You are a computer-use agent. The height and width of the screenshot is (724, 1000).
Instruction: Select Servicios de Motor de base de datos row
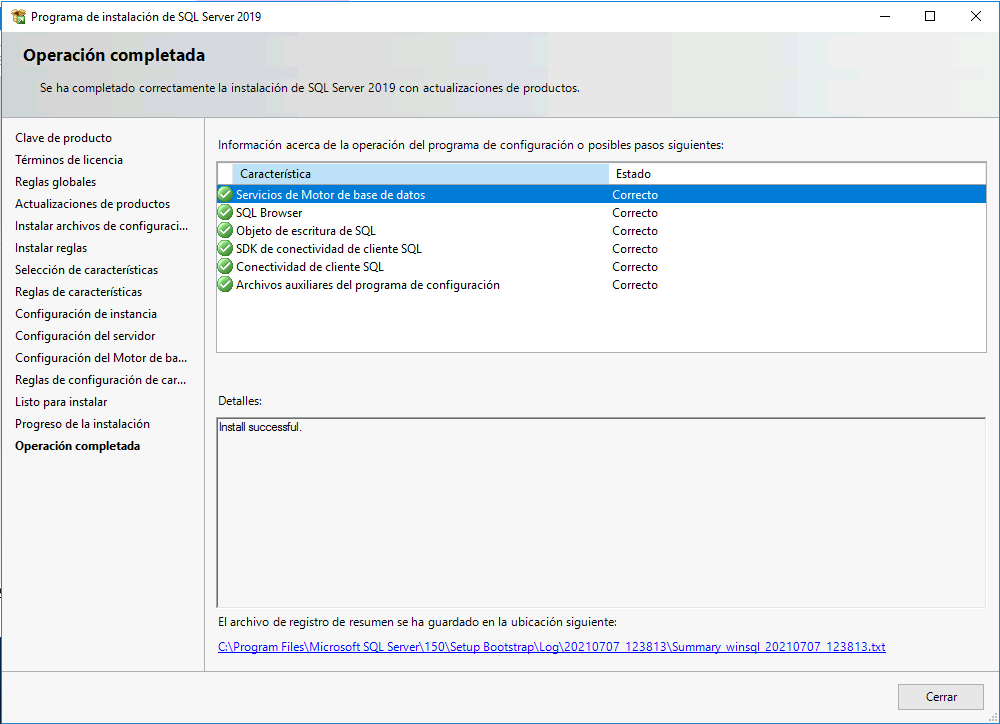[x=601, y=195]
